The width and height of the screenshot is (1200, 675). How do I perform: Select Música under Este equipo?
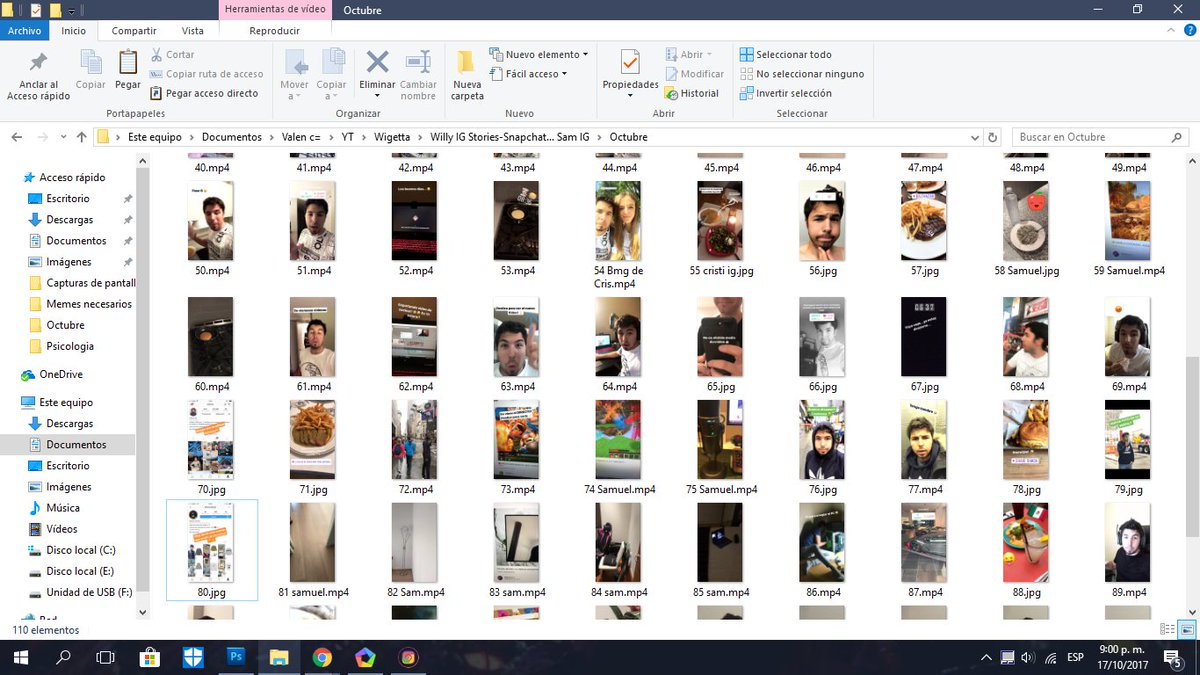[63, 508]
